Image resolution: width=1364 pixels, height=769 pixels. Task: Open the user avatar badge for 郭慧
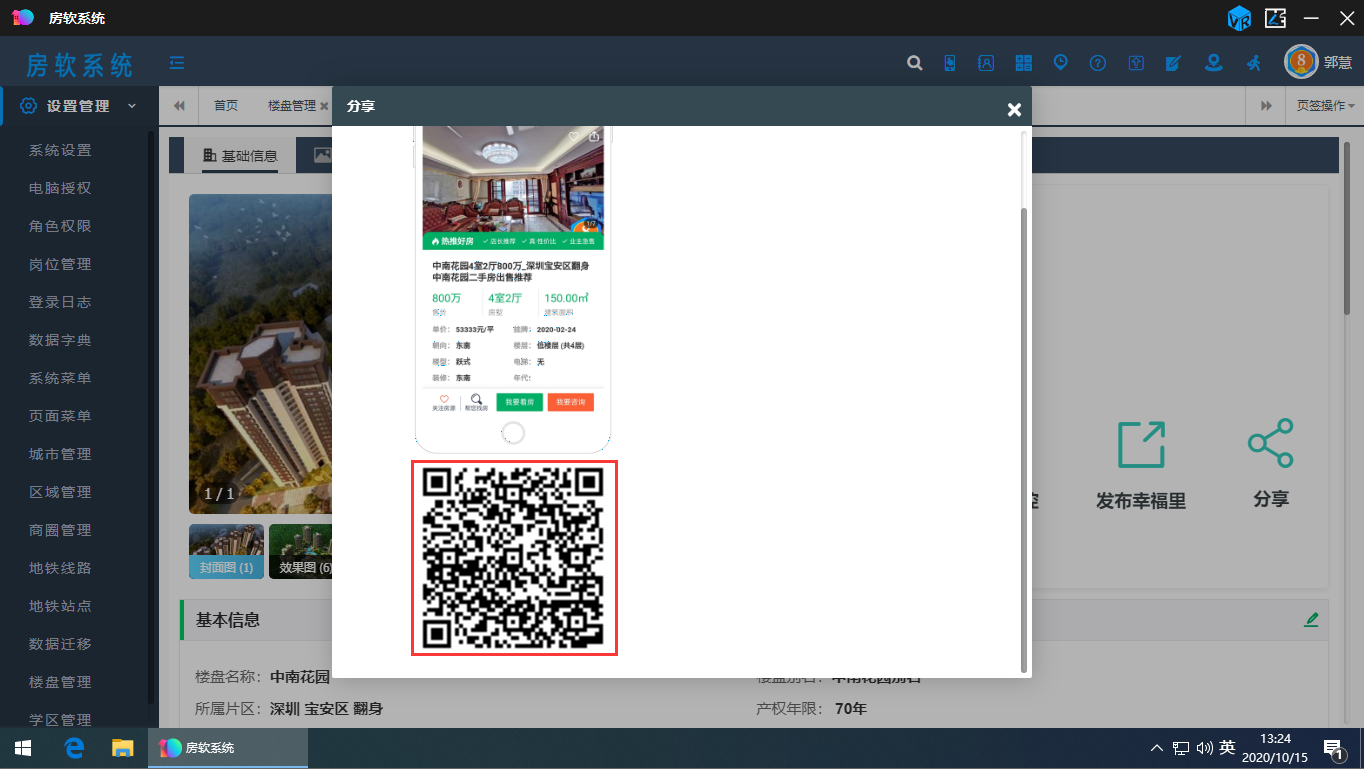[x=1301, y=62]
